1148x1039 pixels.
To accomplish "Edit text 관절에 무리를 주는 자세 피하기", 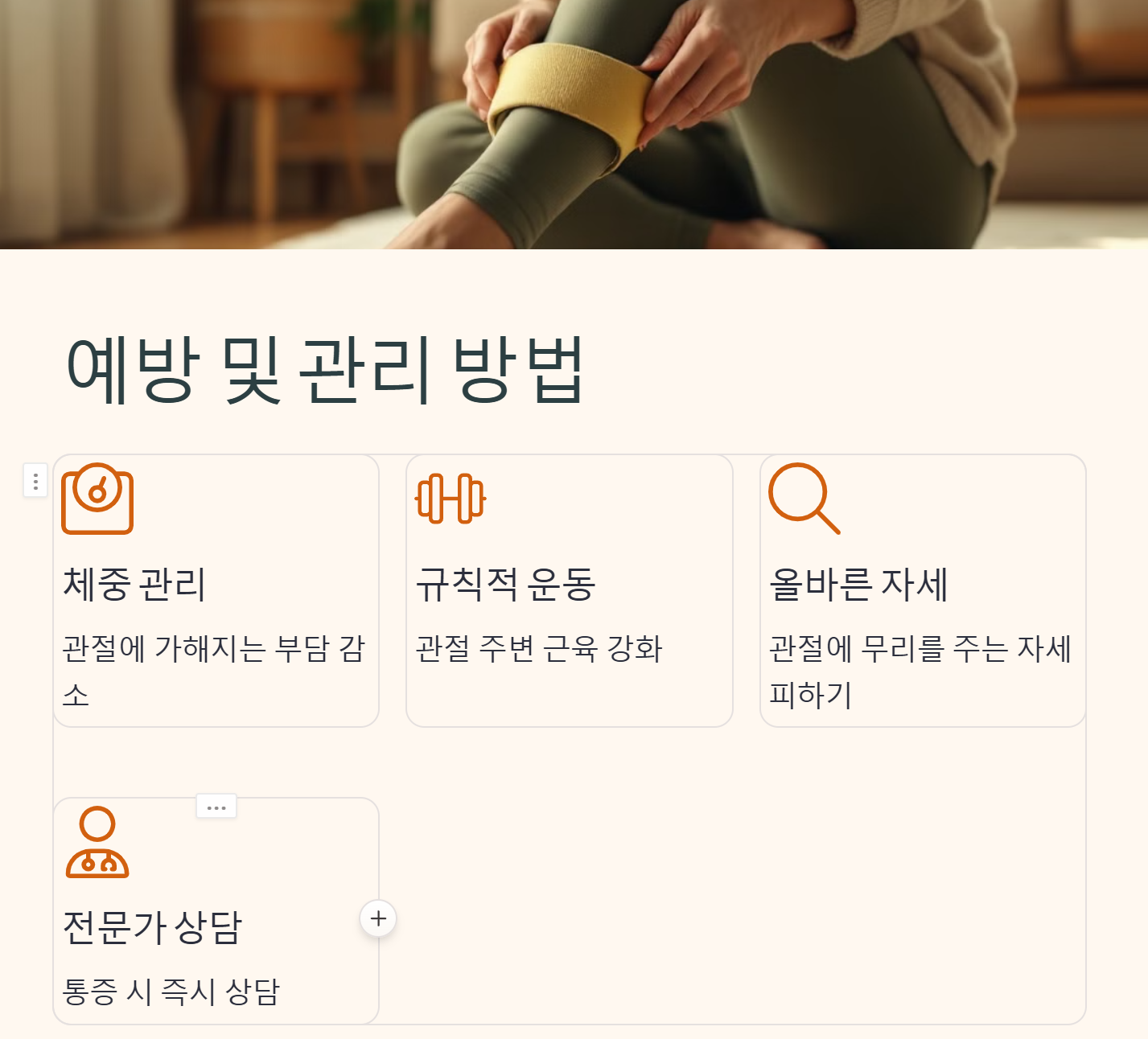I will click(x=920, y=671).
